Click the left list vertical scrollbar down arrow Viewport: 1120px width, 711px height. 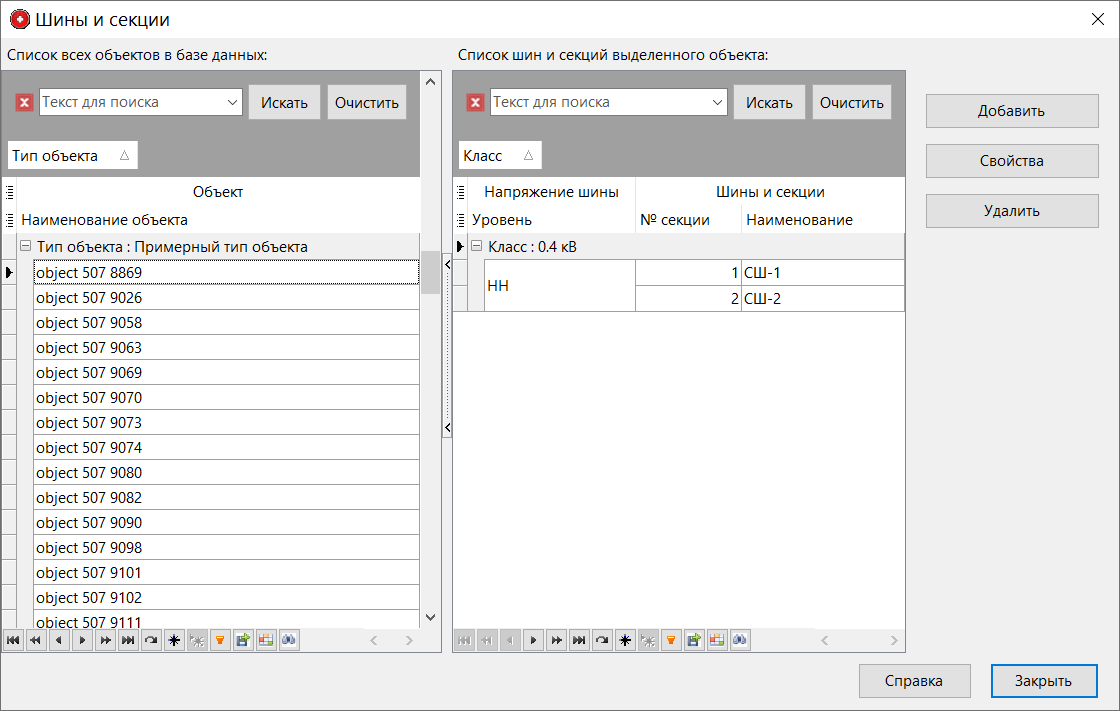click(x=431, y=617)
